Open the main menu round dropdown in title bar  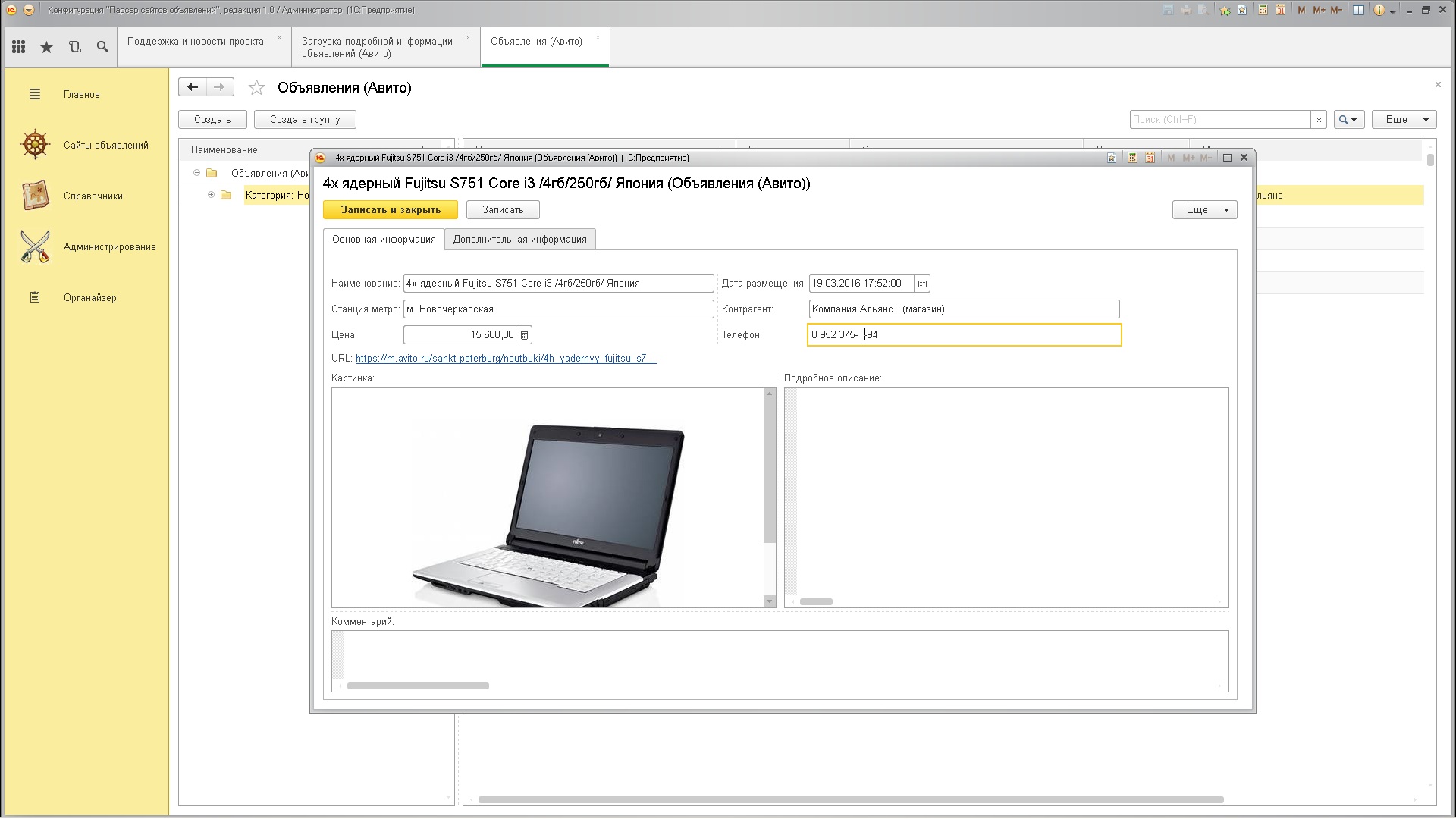(x=29, y=10)
